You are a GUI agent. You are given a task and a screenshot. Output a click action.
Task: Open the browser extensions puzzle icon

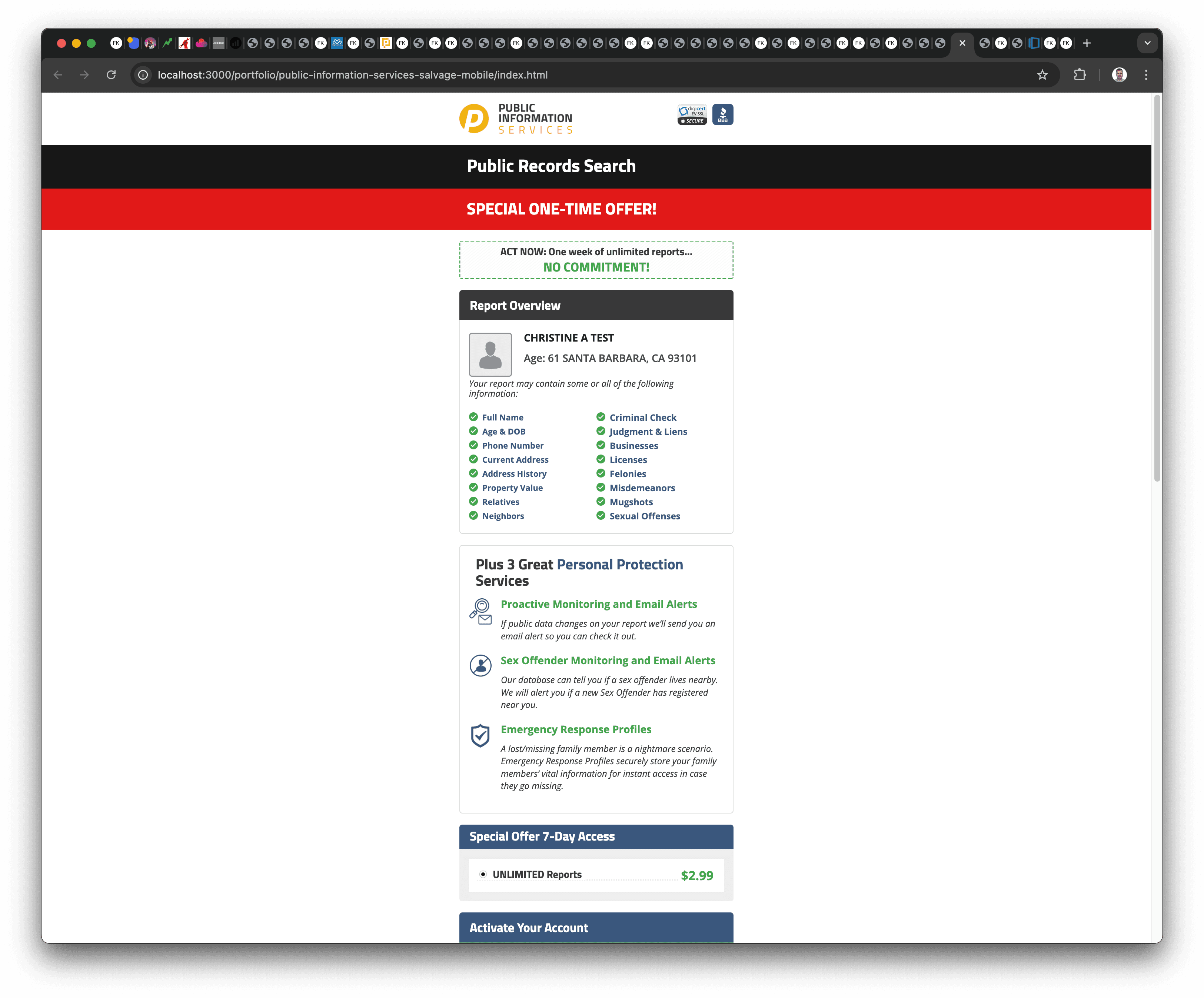pos(1080,74)
